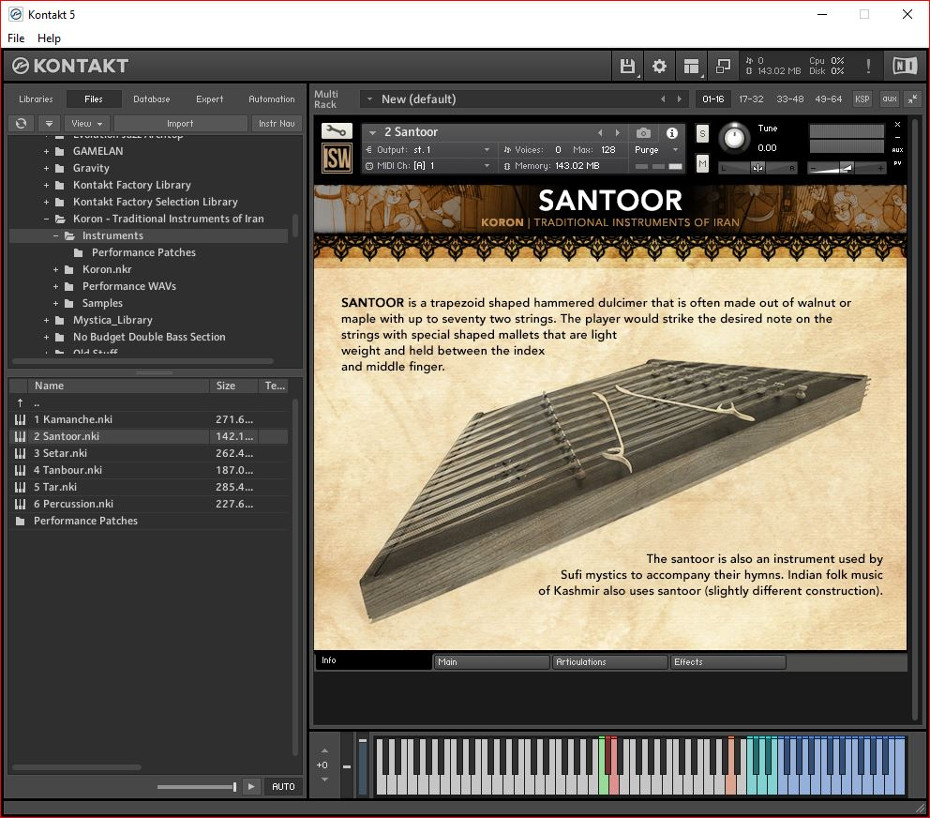Sort files by the Size column
This screenshot has width=930, height=818.
(234, 386)
